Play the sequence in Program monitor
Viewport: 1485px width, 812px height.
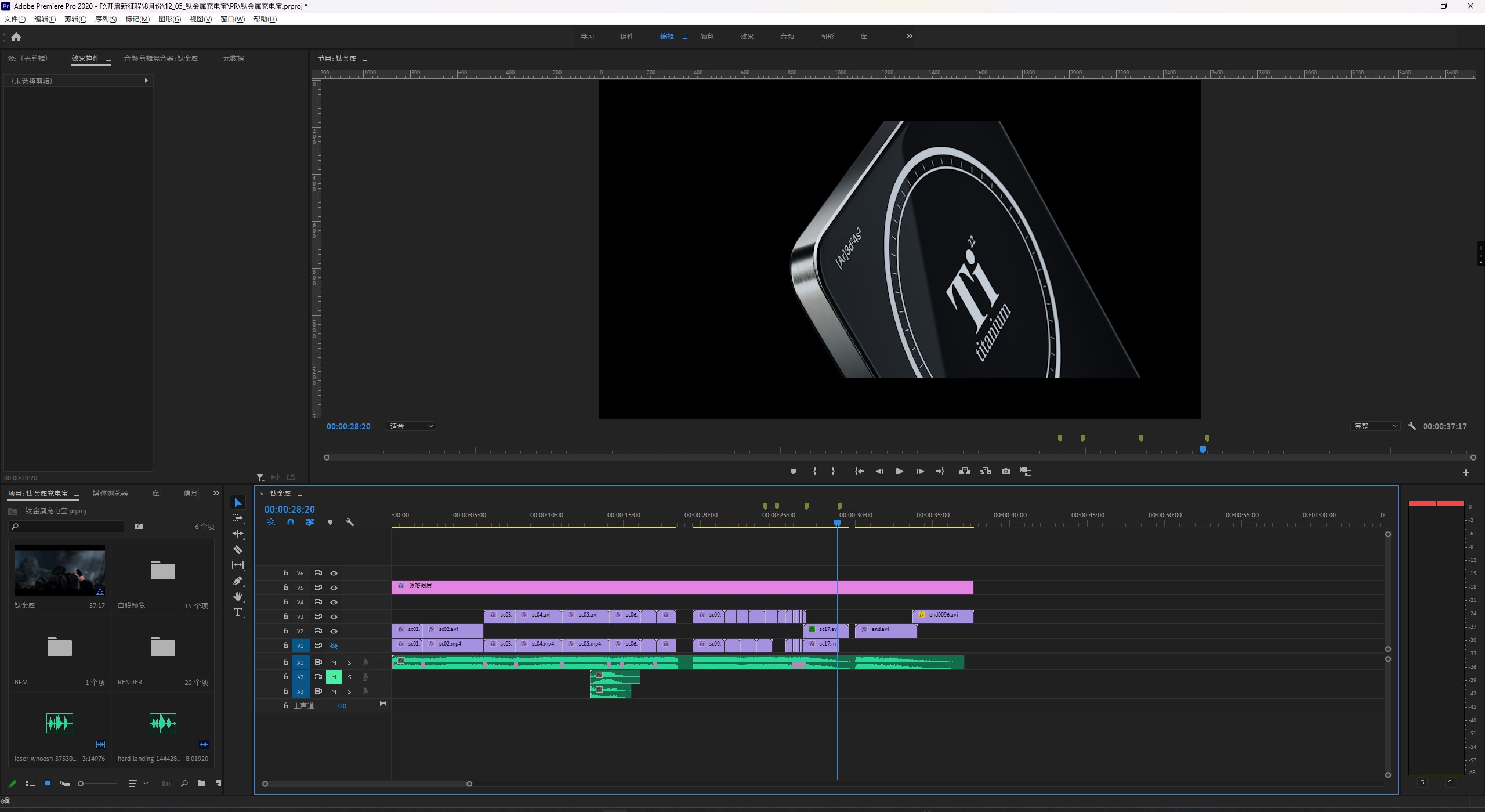[899, 472]
